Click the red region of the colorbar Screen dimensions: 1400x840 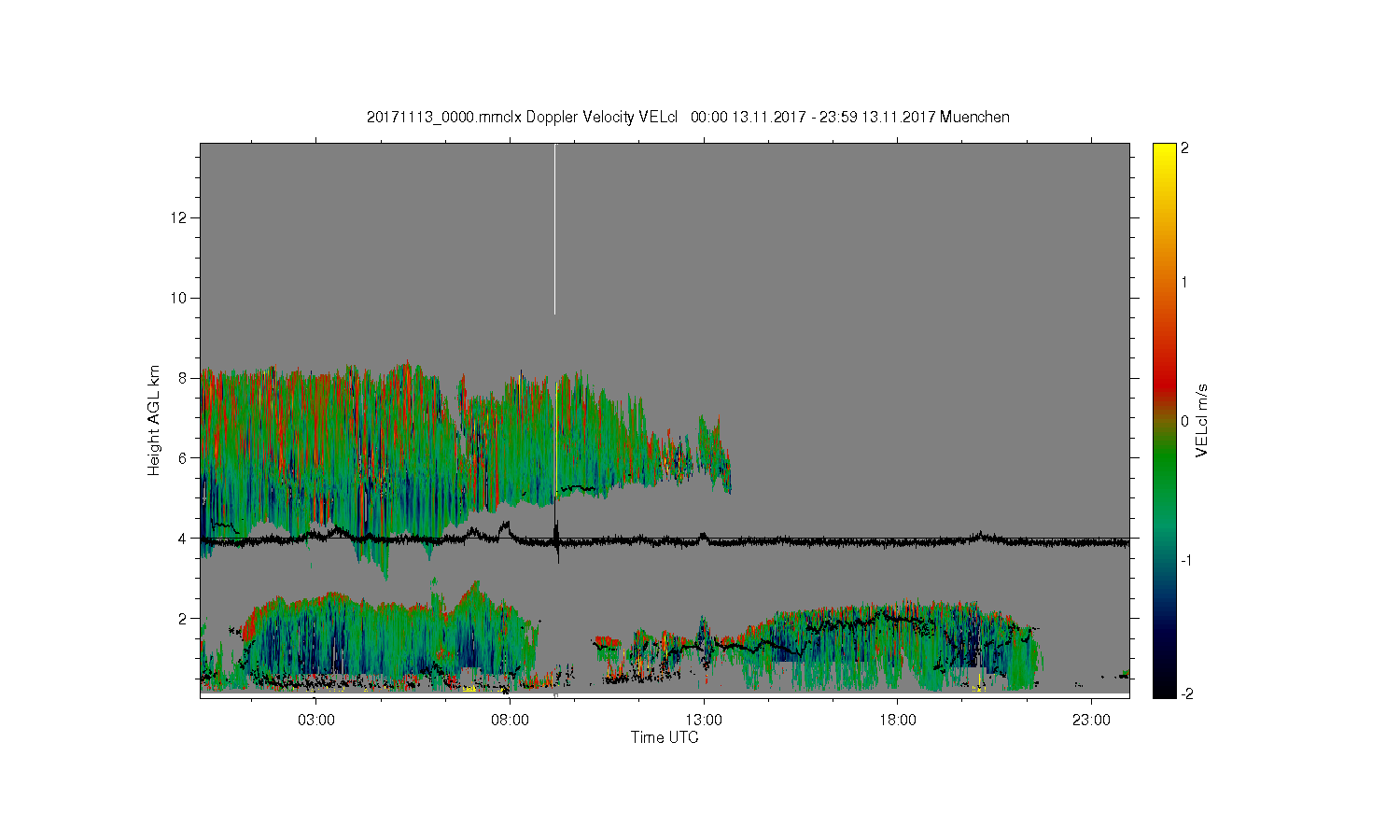click(x=1164, y=373)
